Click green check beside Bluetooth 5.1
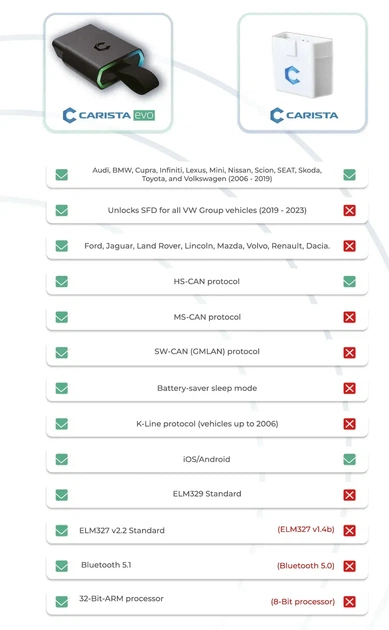This screenshot has width=389, height=630. pyautogui.click(x=61, y=566)
